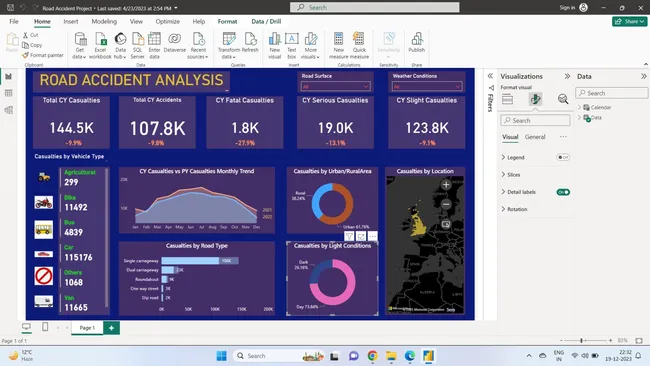
Task: Click the filter icon above donut chart
Action: pyautogui.click(x=349, y=236)
